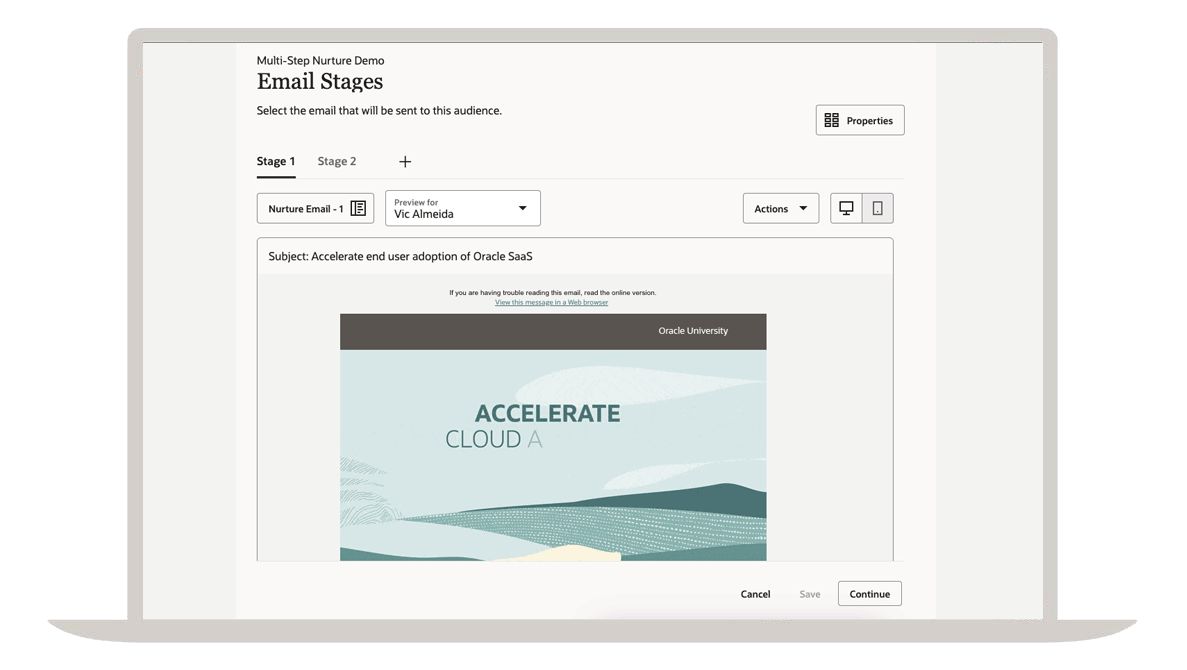The image size is (1187, 670).
Task: Click the Cancel button
Action: (x=755, y=594)
